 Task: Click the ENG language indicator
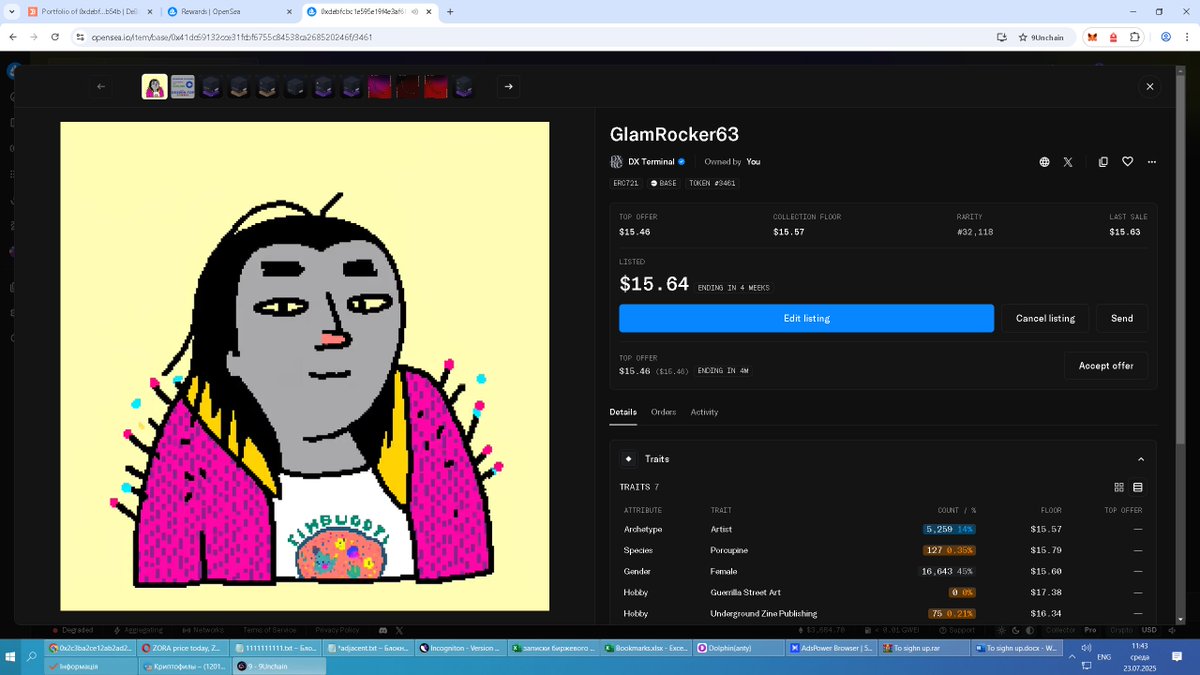[x=1104, y=657]
